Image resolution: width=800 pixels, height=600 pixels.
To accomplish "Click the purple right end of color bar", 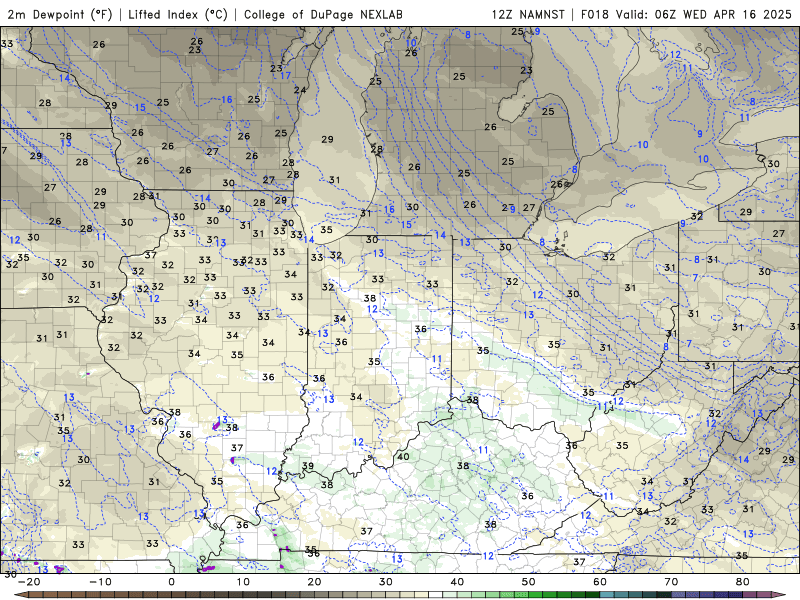I will [778, 595].
